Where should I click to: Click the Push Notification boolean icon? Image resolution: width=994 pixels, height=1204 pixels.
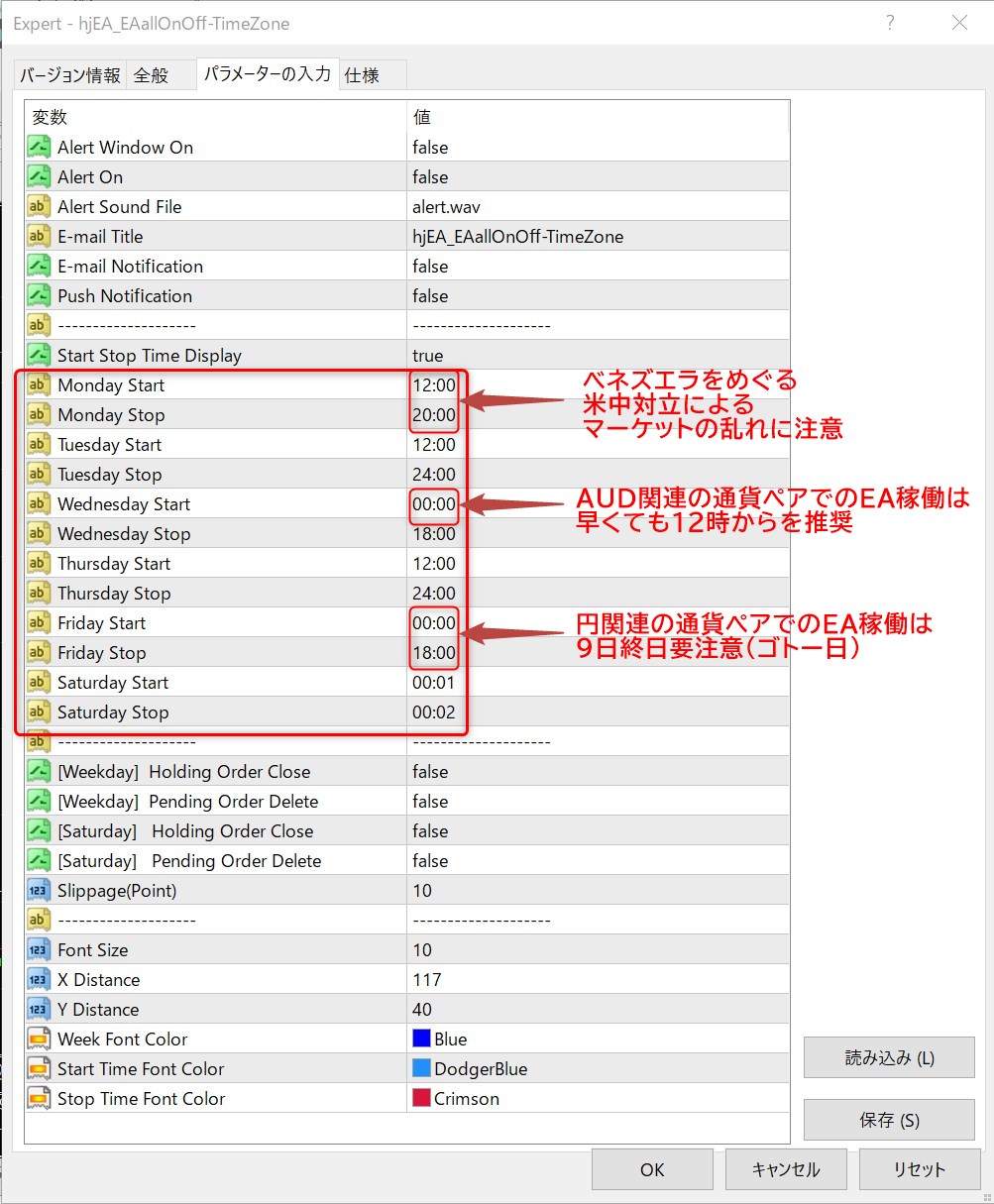pos(39,296)
